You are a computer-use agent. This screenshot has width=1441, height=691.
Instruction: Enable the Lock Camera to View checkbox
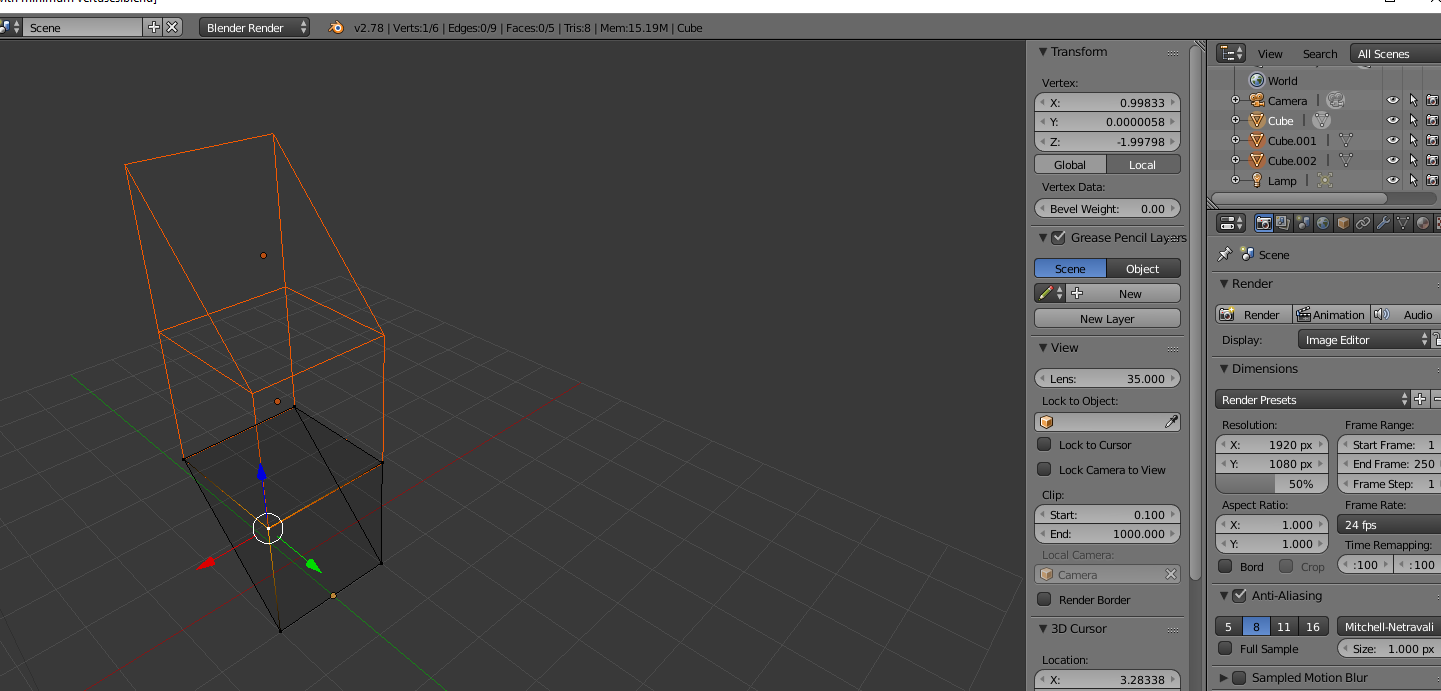point(1044,469)
